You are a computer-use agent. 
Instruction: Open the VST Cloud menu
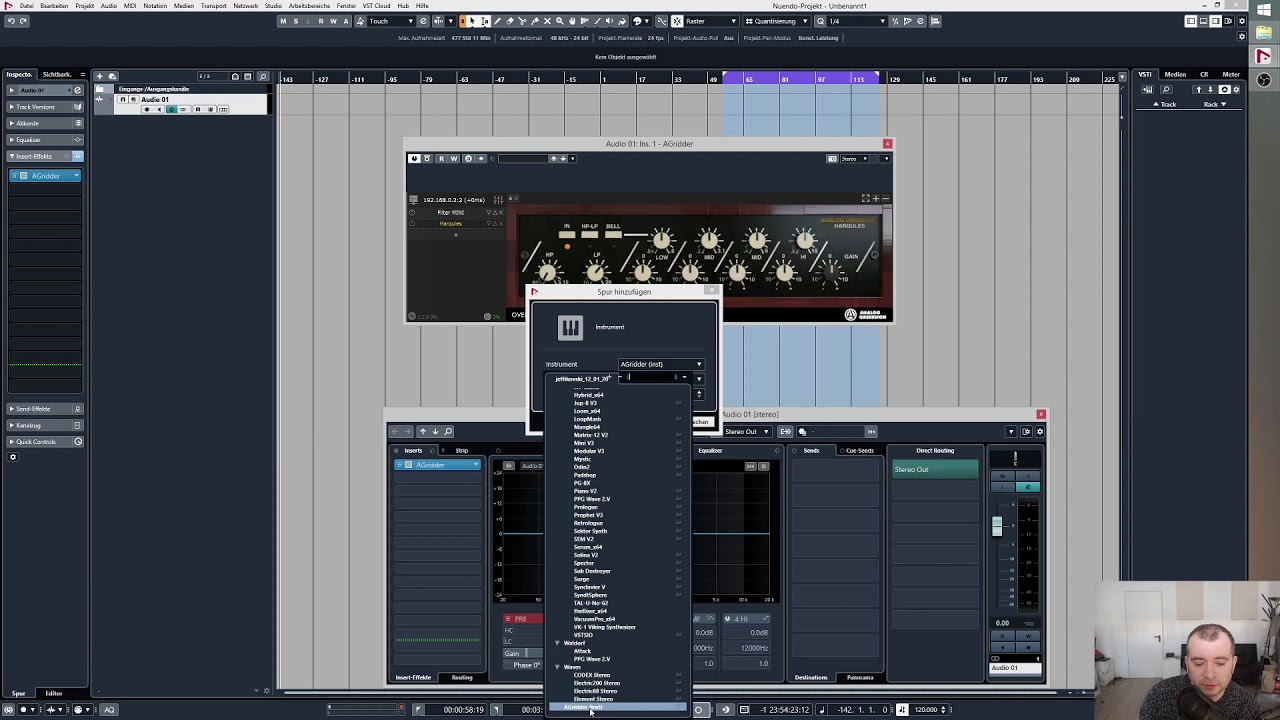coord(376,6)
